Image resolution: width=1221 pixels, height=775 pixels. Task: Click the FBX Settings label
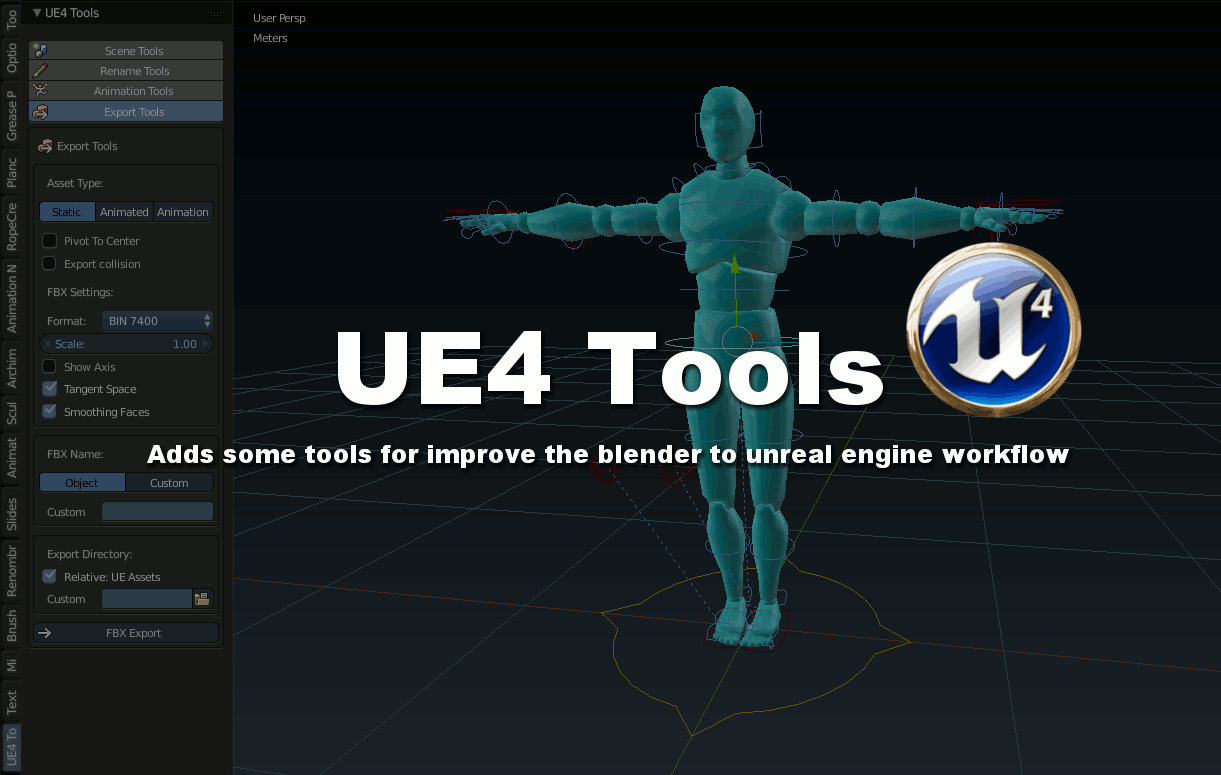[80, 292]
